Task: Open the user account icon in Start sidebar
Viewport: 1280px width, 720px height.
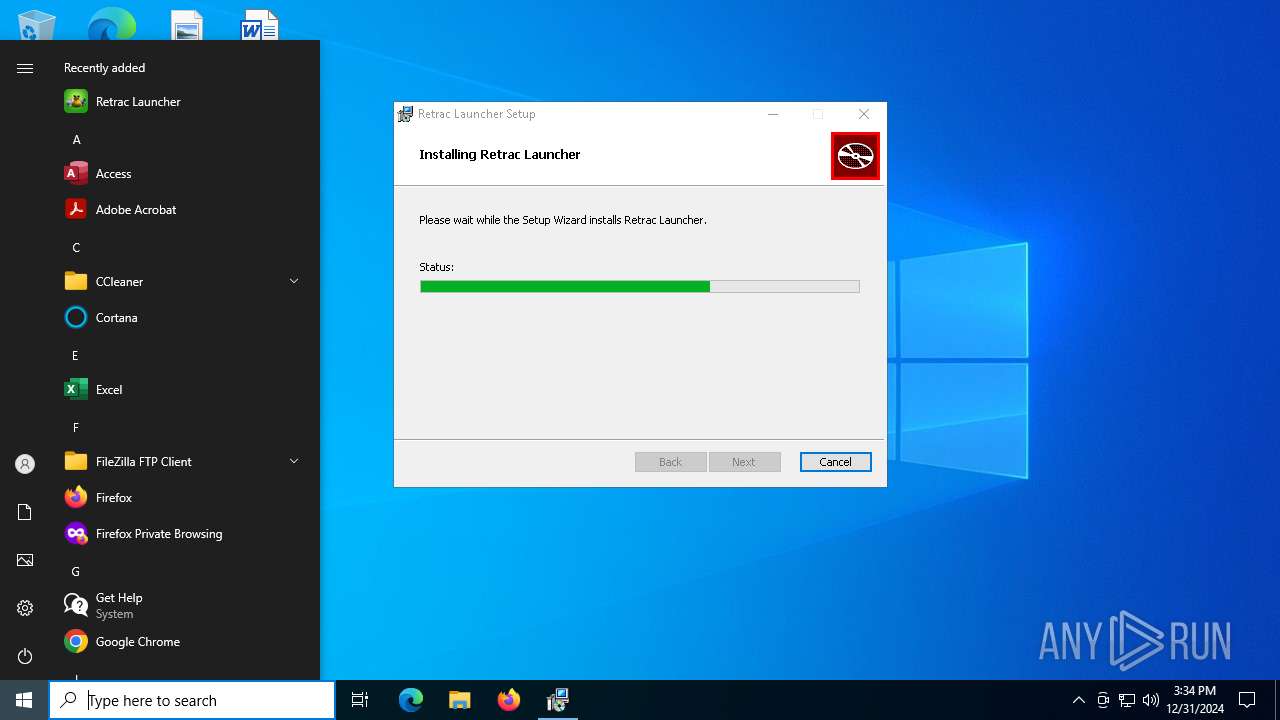Action: 25,464
